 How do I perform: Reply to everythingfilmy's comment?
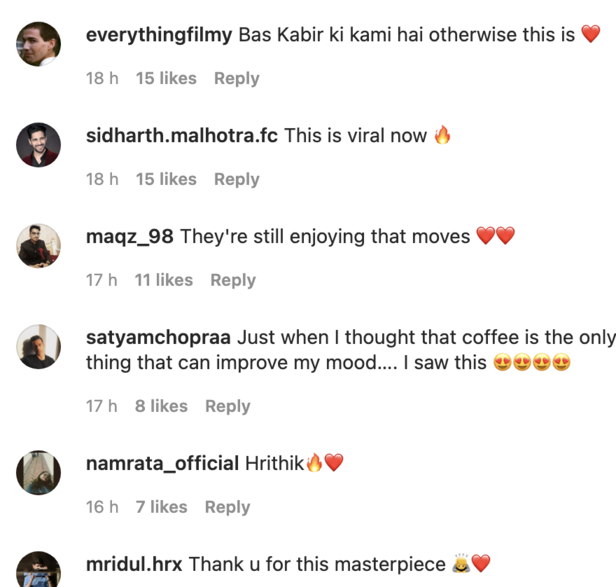click(236, 78)
